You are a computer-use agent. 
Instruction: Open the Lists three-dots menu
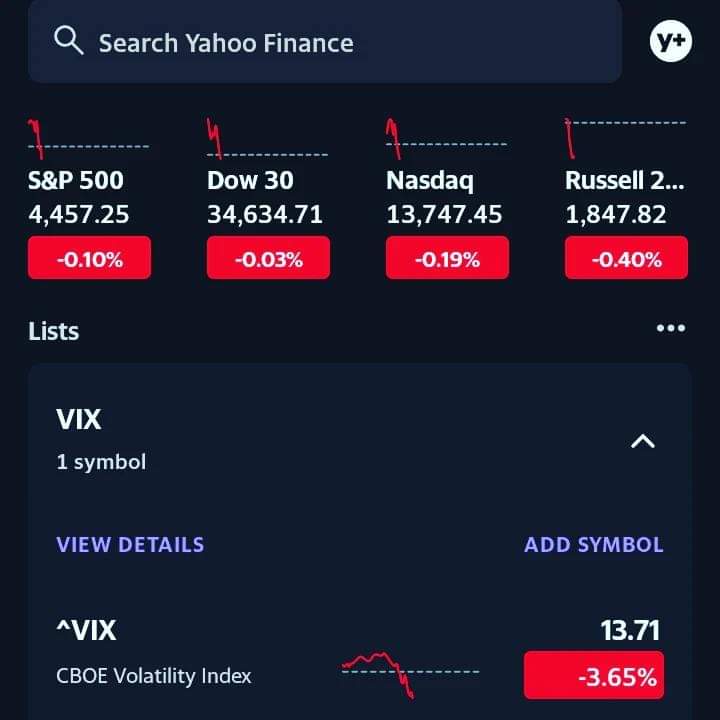tap(671, 328)
